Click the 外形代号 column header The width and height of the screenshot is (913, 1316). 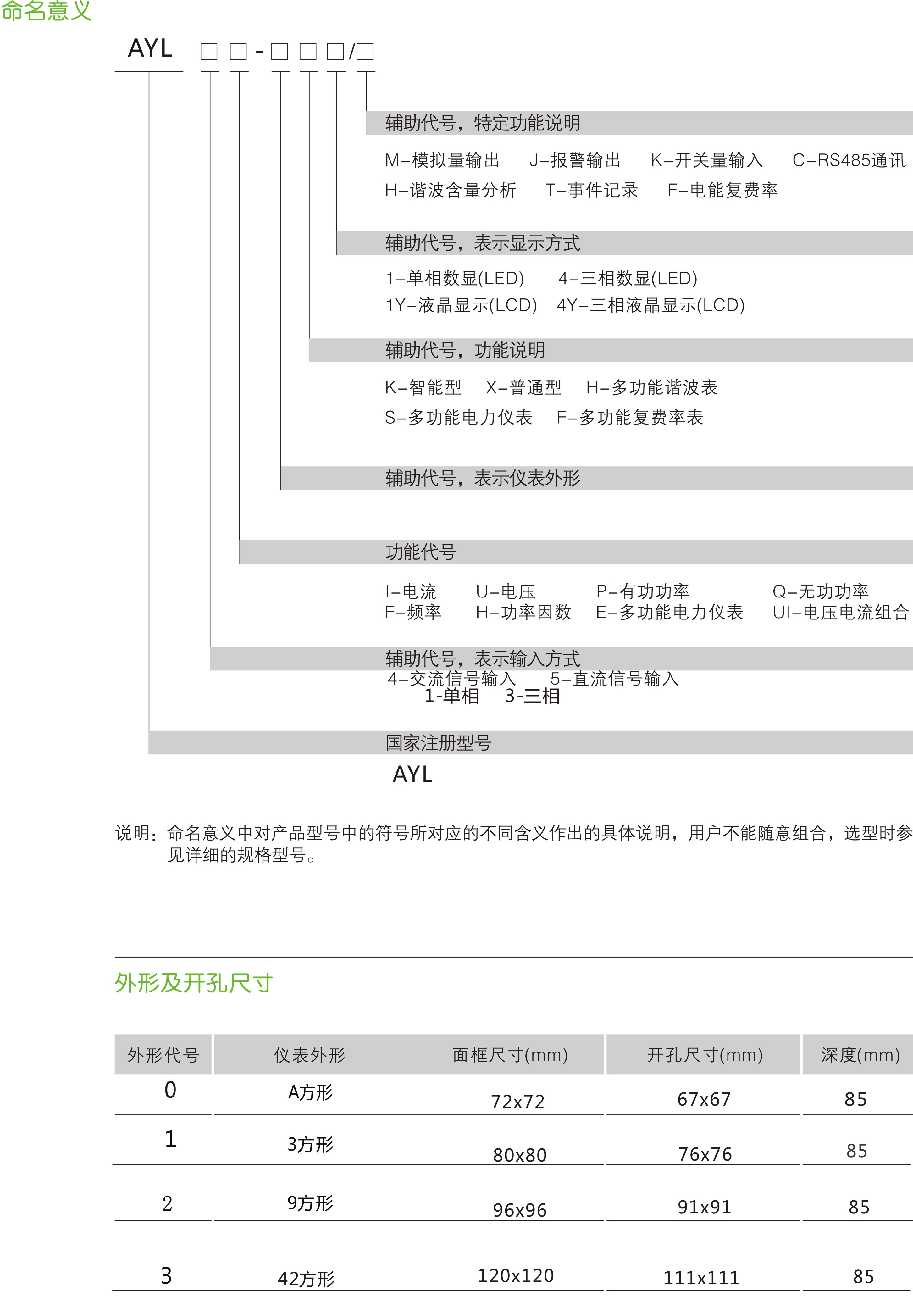point(163,1054)
